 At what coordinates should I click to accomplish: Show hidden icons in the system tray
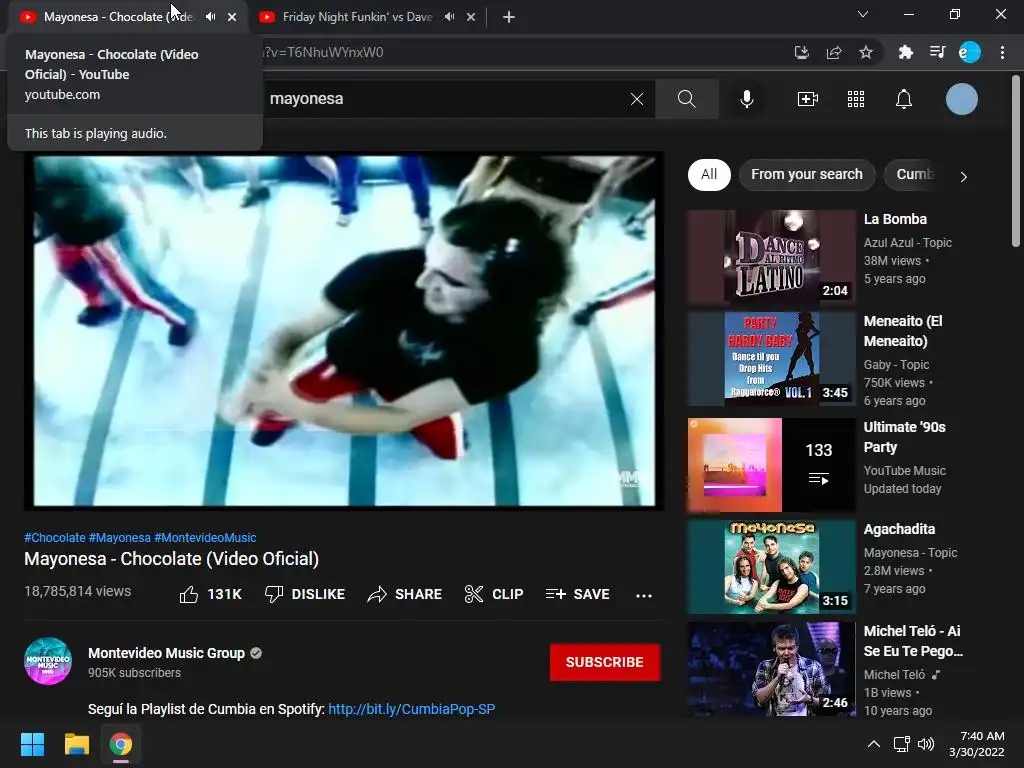coord(873,744)
